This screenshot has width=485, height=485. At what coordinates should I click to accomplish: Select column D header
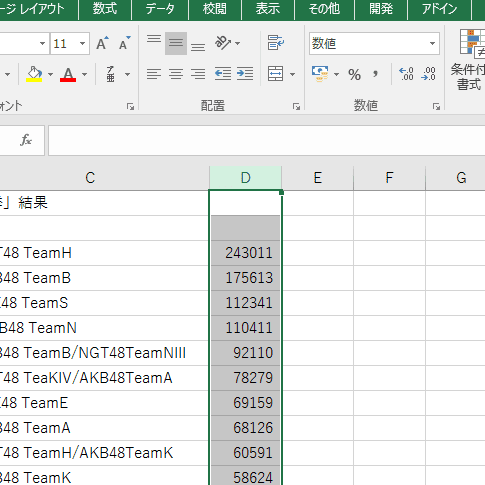pos(245,178)
